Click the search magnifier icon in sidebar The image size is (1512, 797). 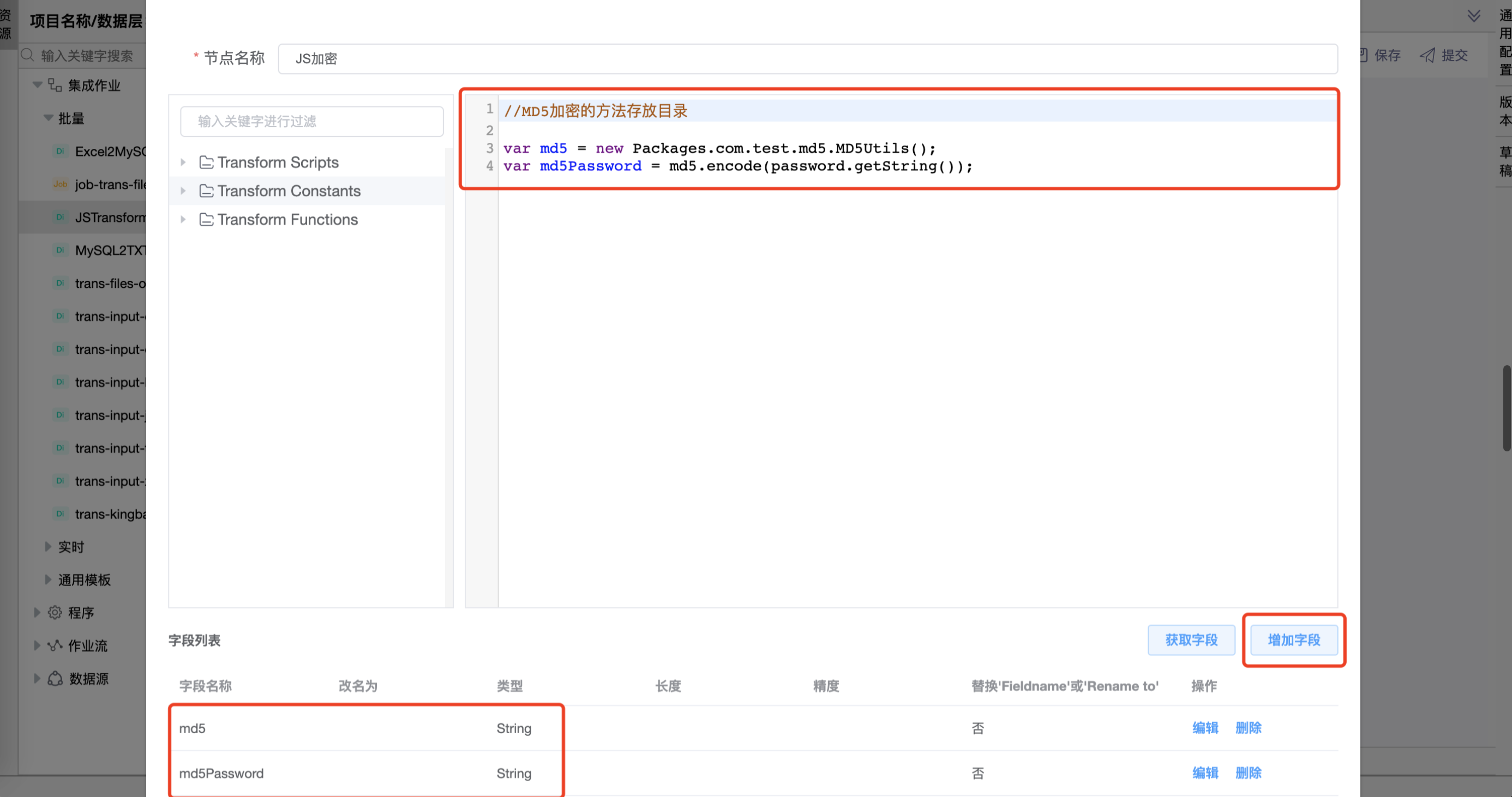coord(28,55)
